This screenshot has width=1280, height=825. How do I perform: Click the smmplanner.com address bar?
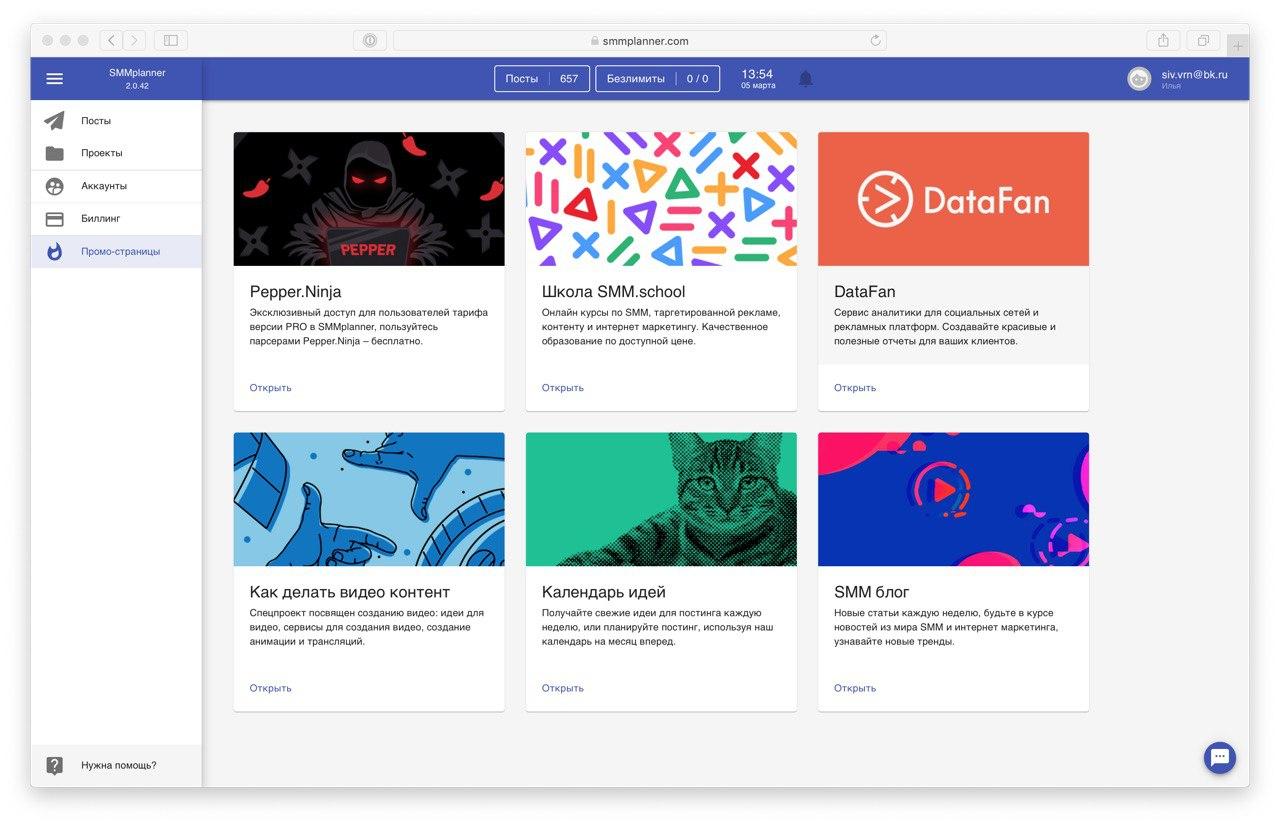click(639, 41)
